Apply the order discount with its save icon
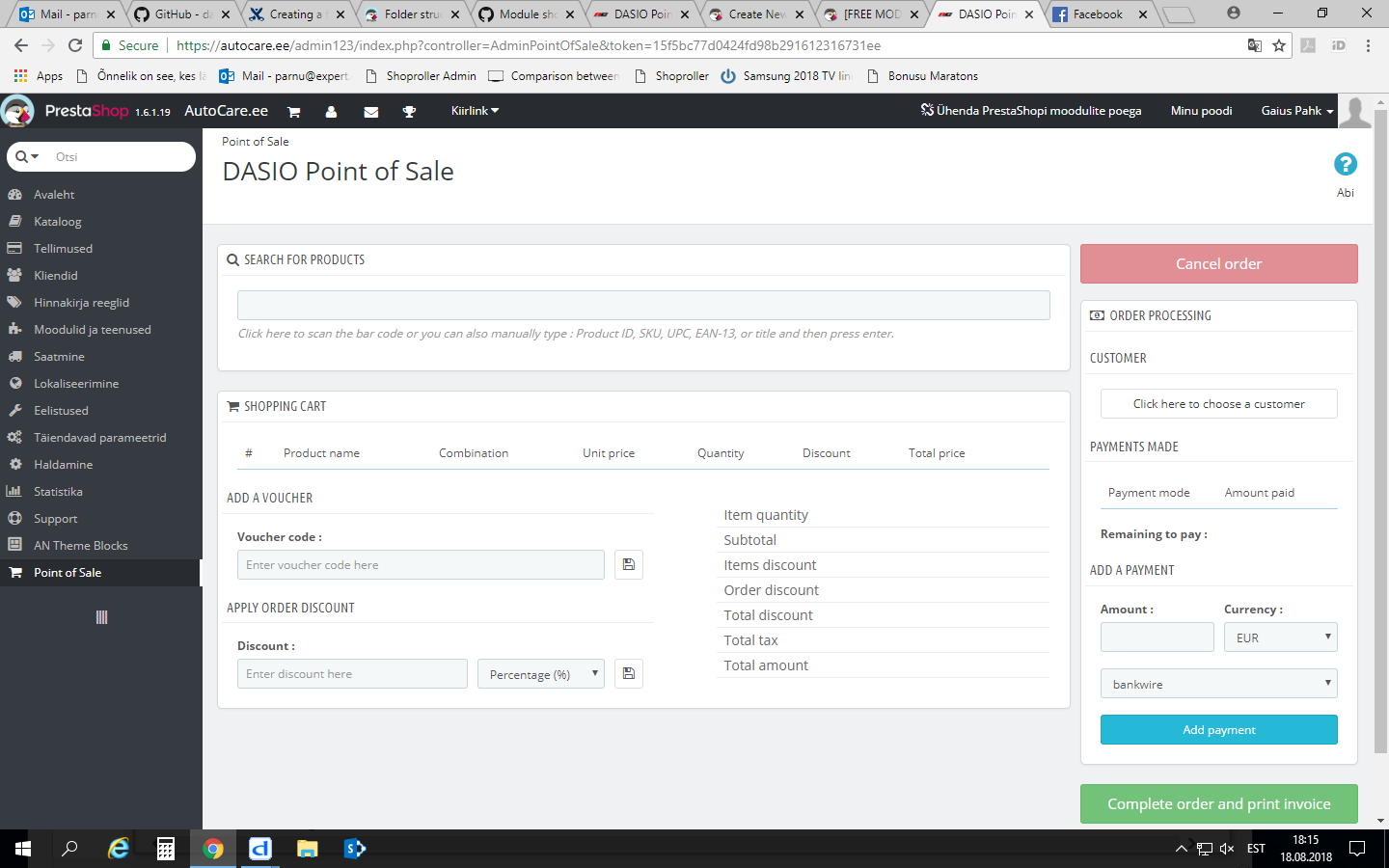Screen dimensions: 1389x868 point(629,673)
